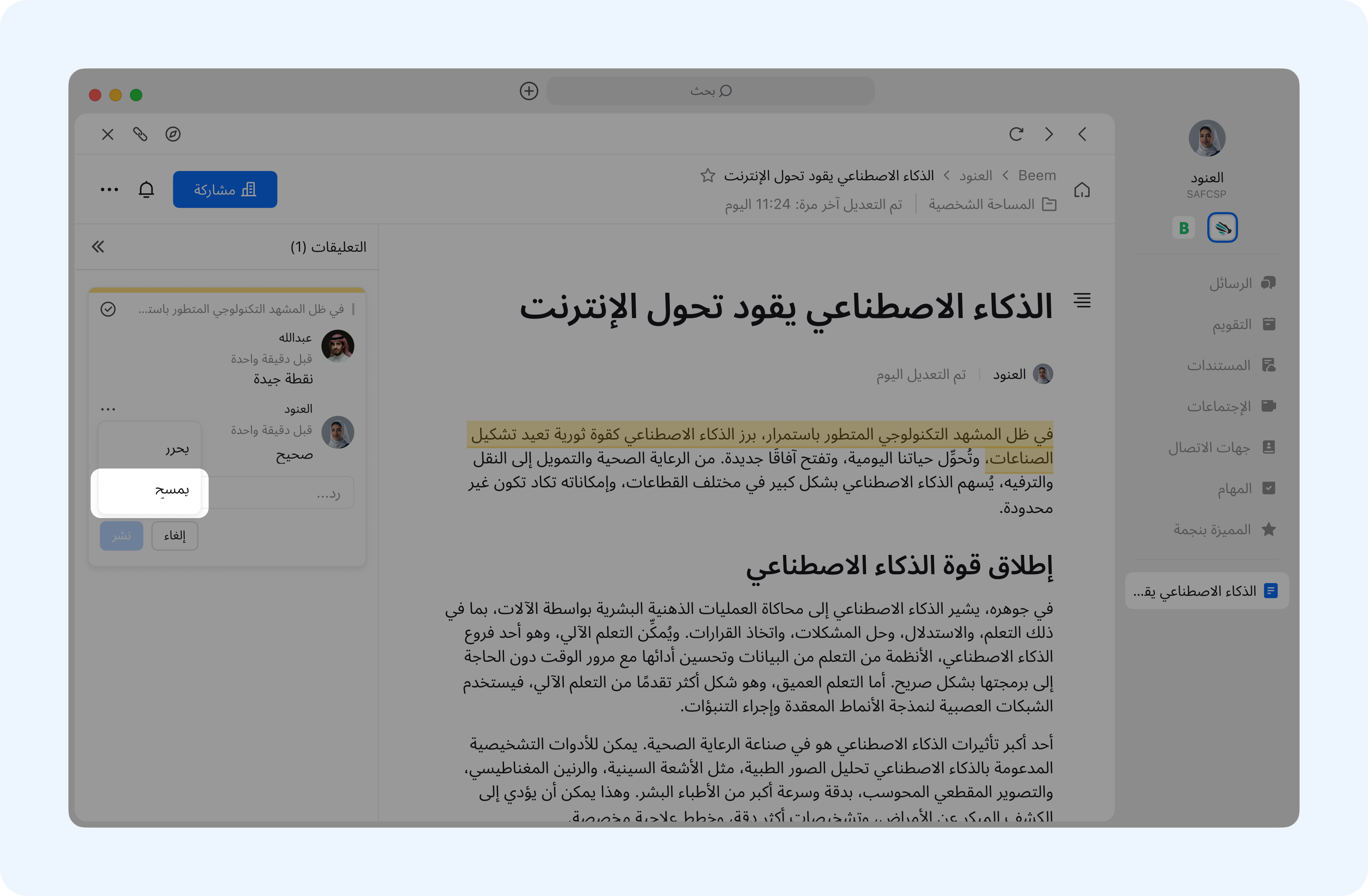Click the إلغاء cancel button
Viewport: 1368px width, 896px height.
point(175,536)
